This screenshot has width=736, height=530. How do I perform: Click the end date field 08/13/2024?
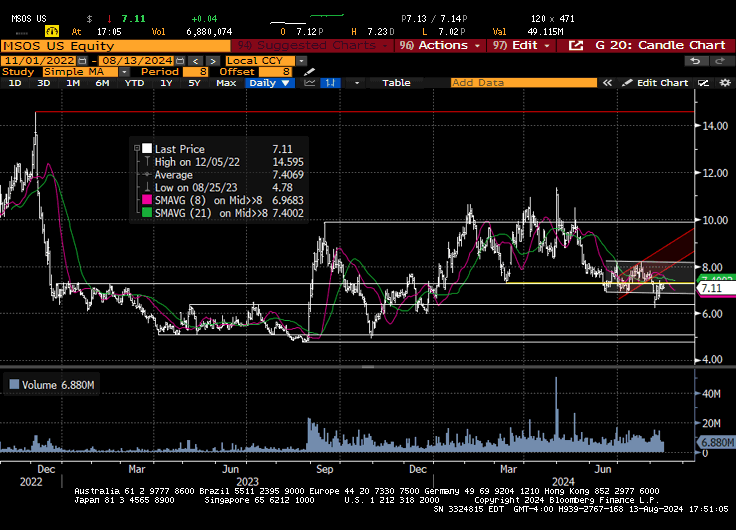137,61
